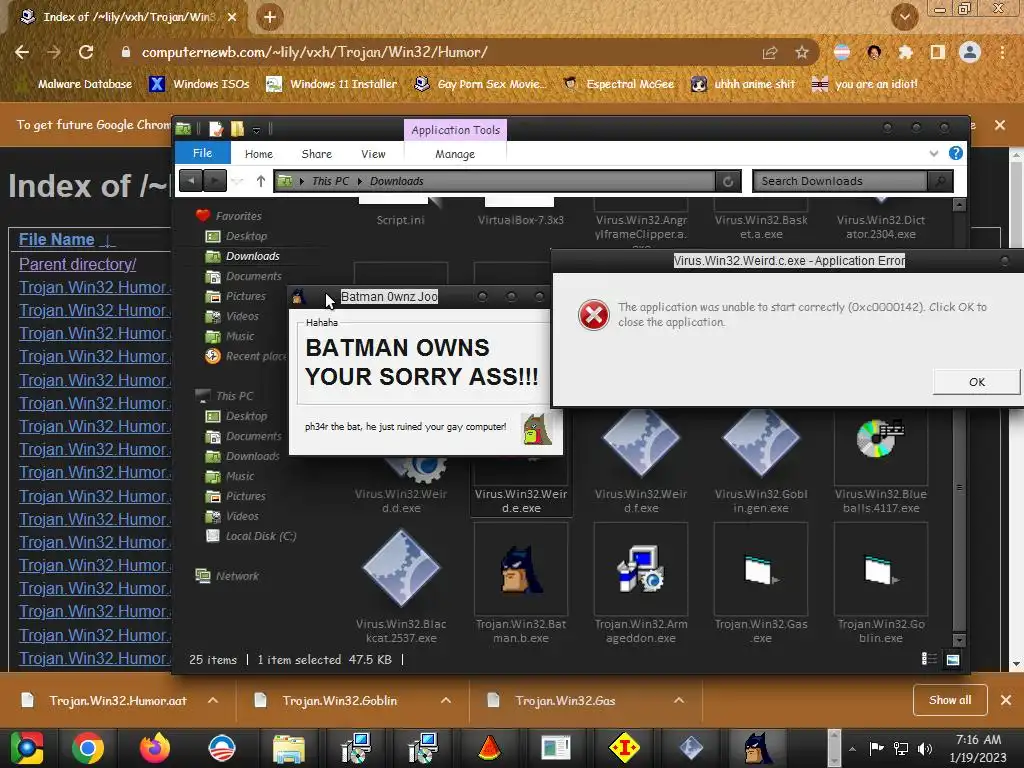
Task: Open Chrome profile avatar
Action: [970, 52]
